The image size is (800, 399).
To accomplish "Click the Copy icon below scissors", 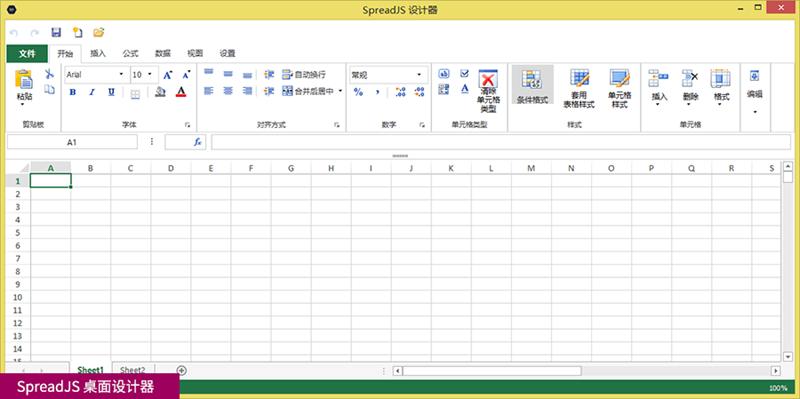I will [49, 90].
